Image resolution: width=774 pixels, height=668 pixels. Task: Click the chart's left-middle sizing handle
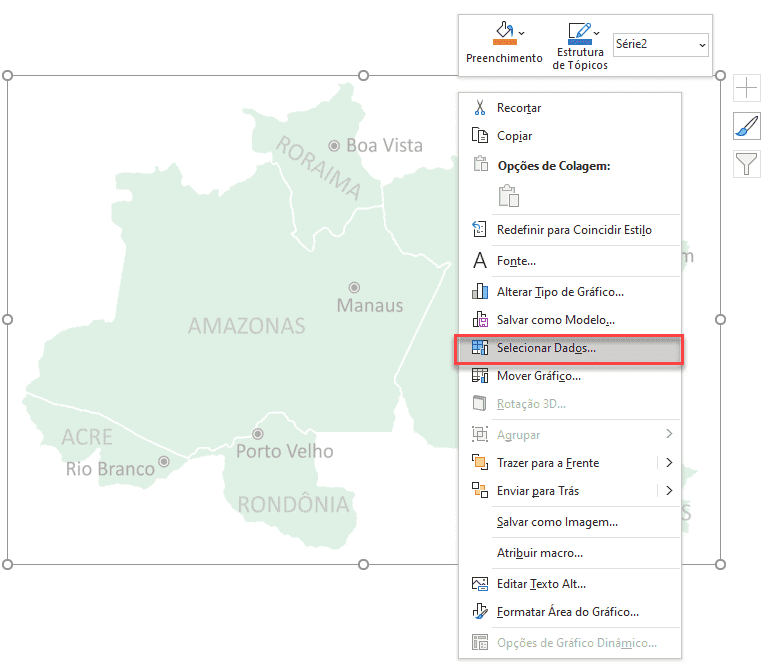pyautogui.click(x=7, y=319)
